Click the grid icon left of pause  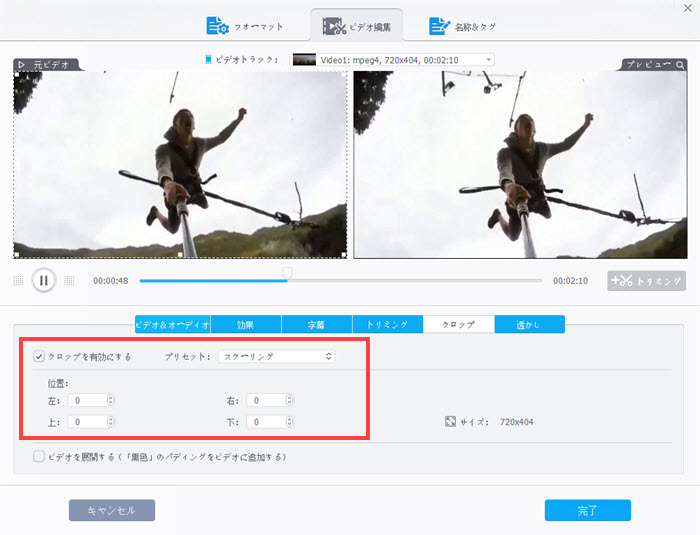pyautogui.click(x=18, y=280)
